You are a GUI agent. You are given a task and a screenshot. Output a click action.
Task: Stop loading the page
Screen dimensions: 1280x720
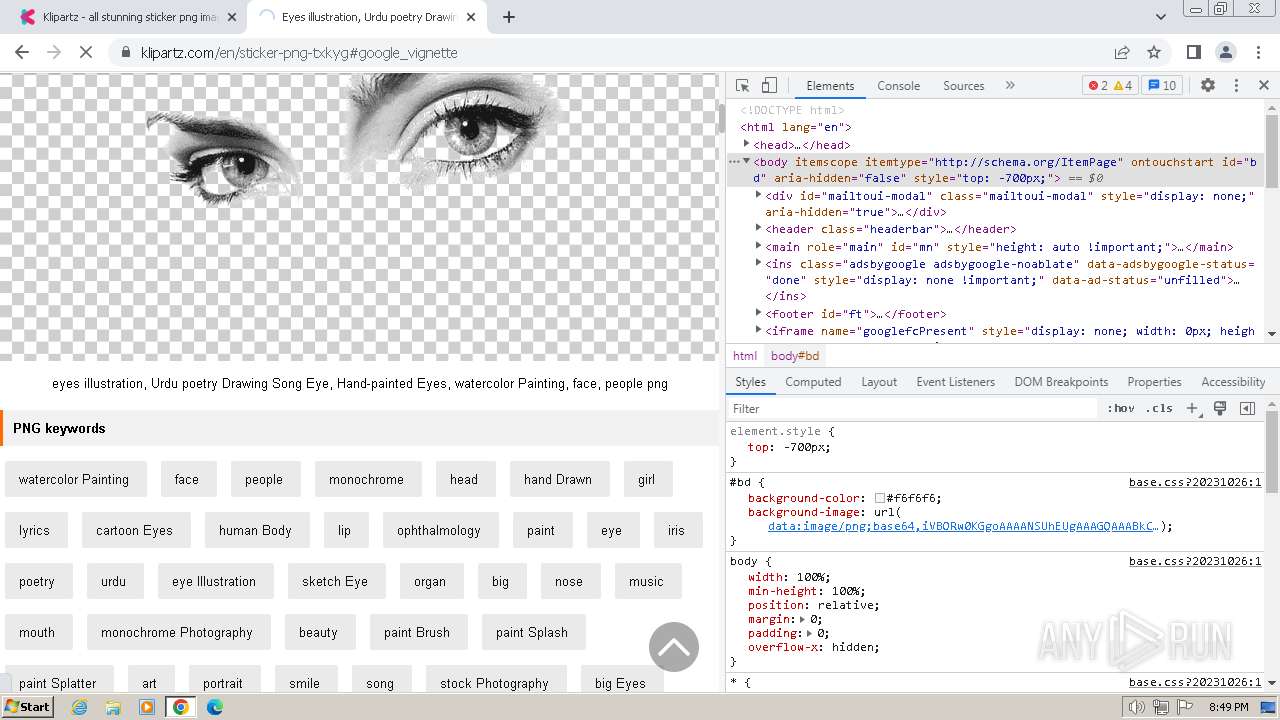pyautogui.click(x=86, y=52)
